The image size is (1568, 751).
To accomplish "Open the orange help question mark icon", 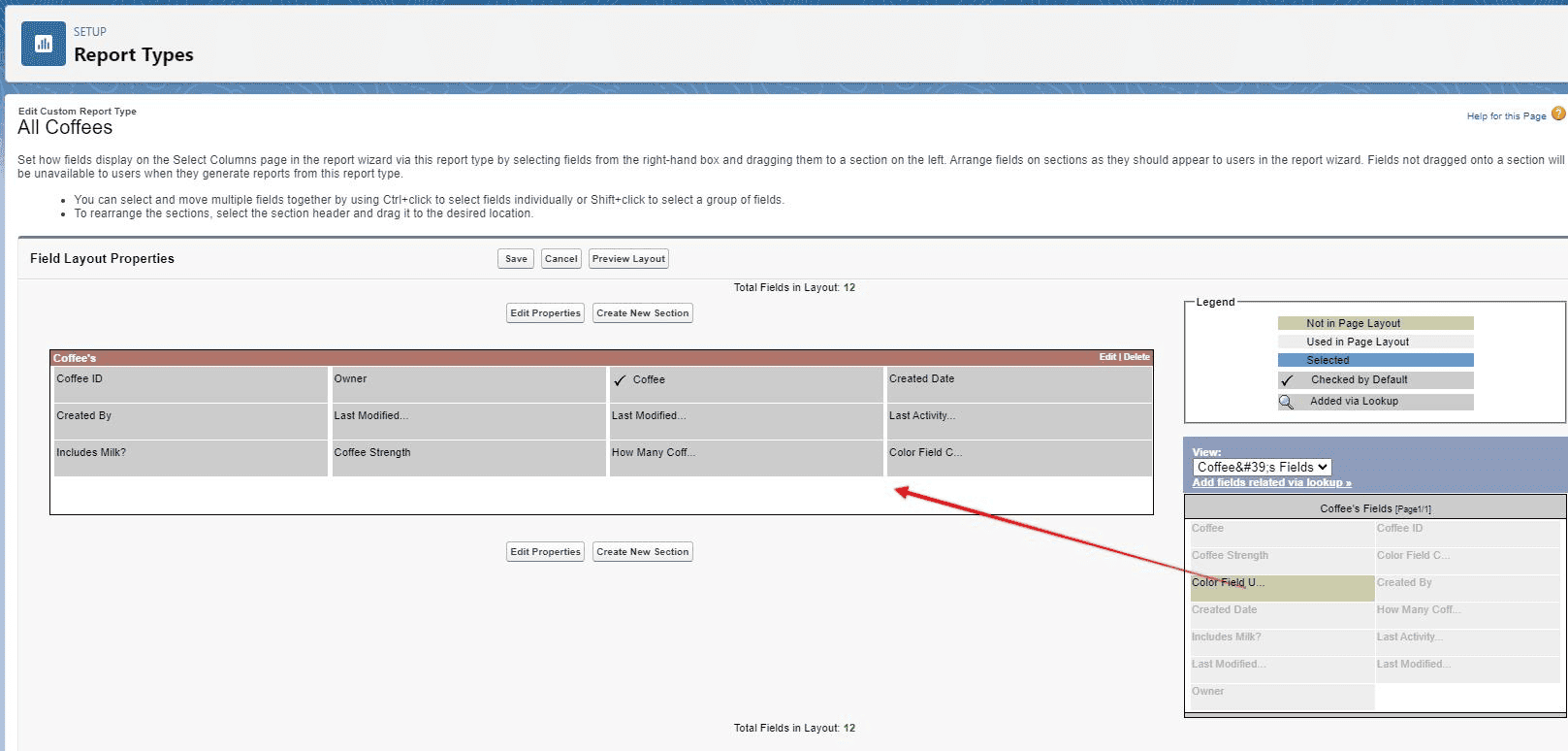I will point(1558,114).
